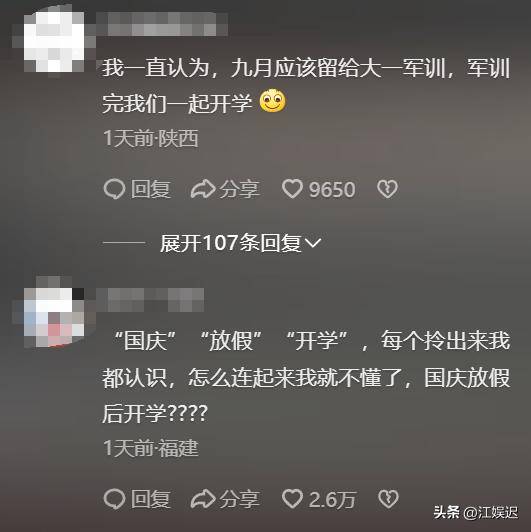Viewport: 531px width, 532px height.
Task: Like the comment with 9650 likes
Action: click(292, 189)
